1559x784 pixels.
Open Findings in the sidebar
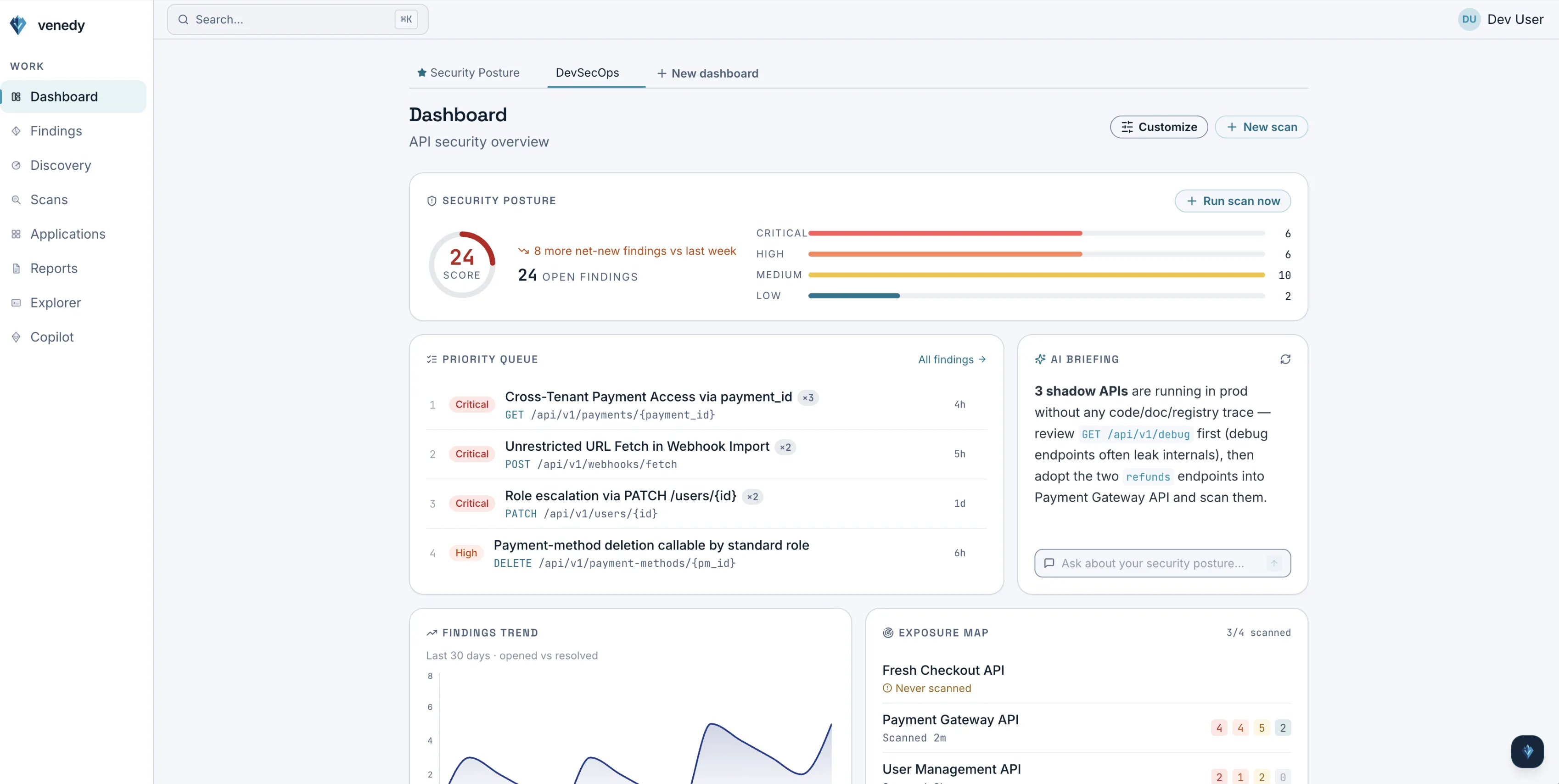73,131
